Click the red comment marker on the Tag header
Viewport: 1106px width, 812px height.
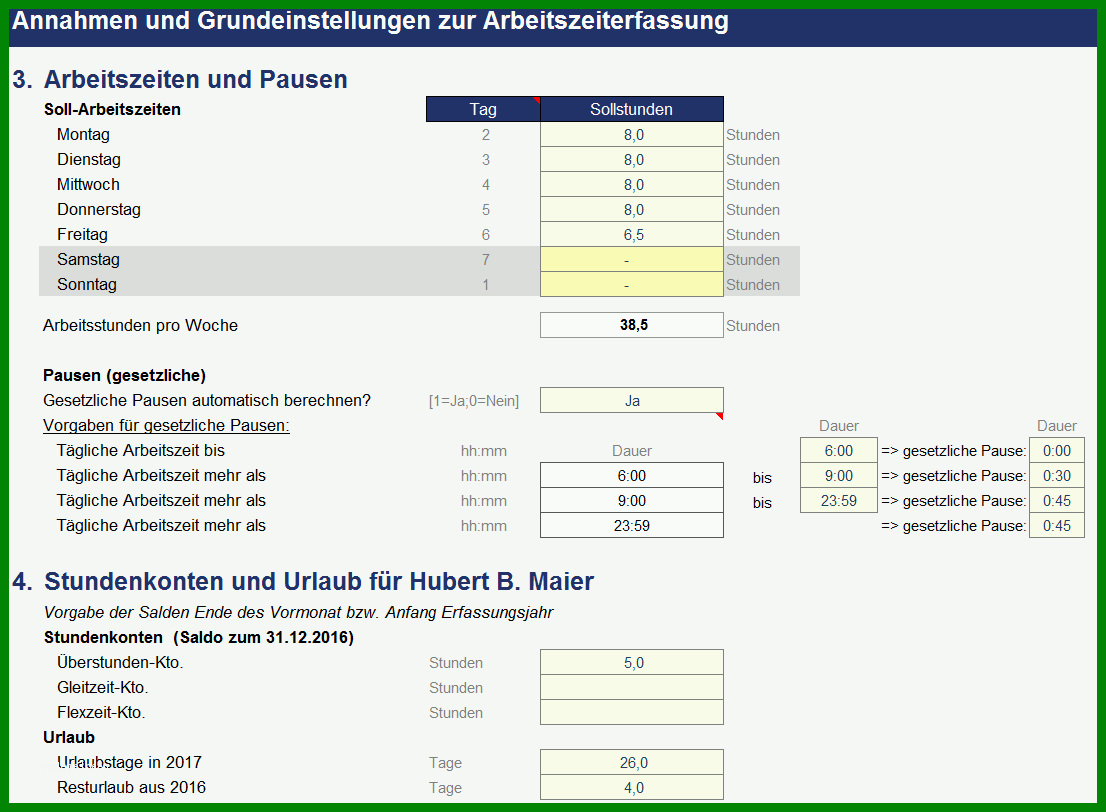pos(537,100)
